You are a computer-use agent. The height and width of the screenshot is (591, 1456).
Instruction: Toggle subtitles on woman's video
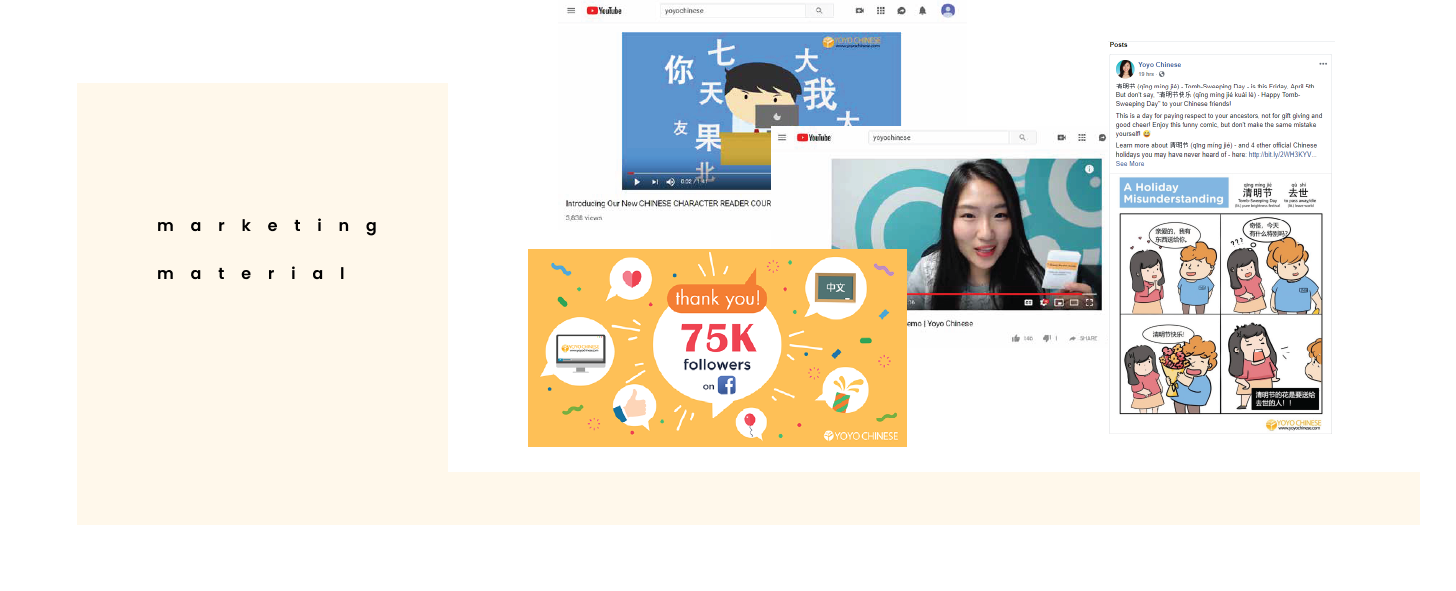click(x=1028, y=302)
